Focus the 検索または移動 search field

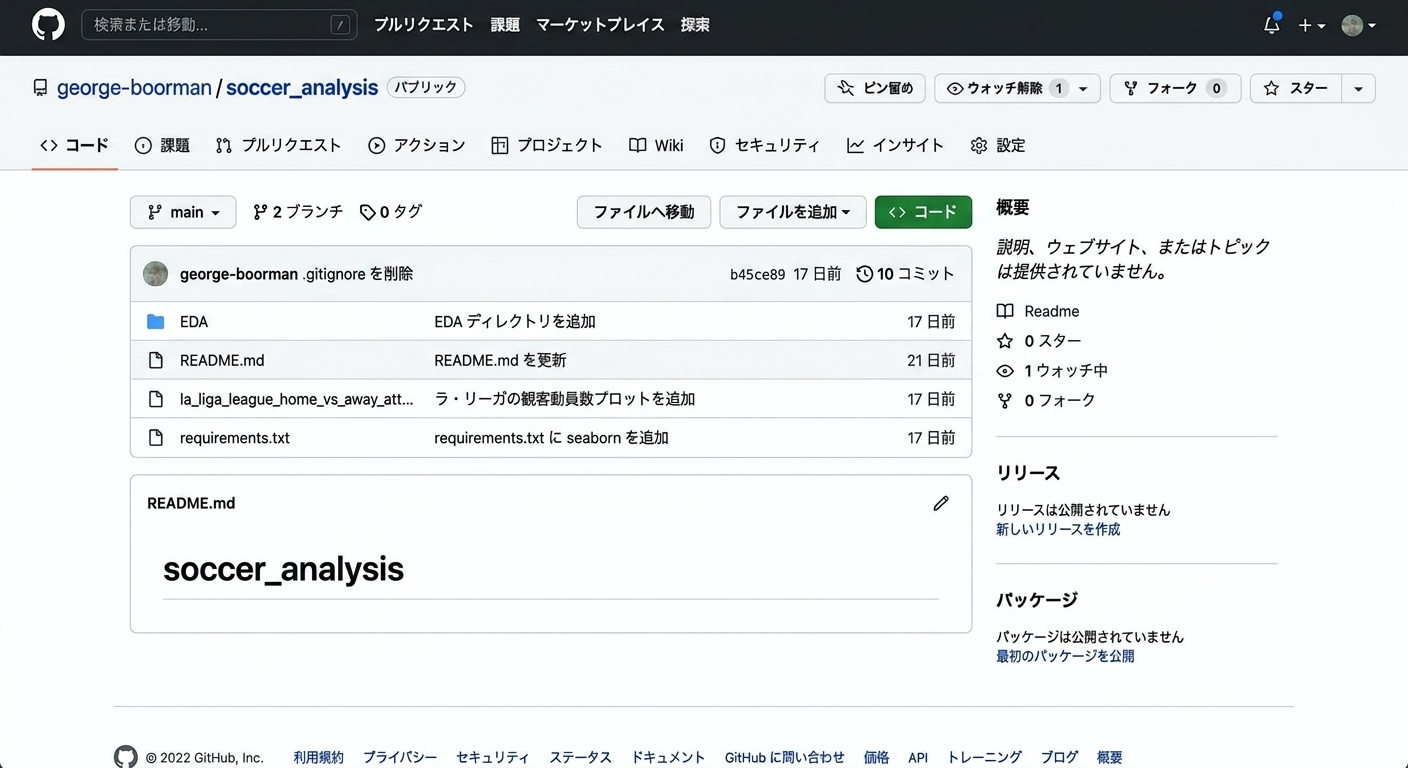point(219,25)
